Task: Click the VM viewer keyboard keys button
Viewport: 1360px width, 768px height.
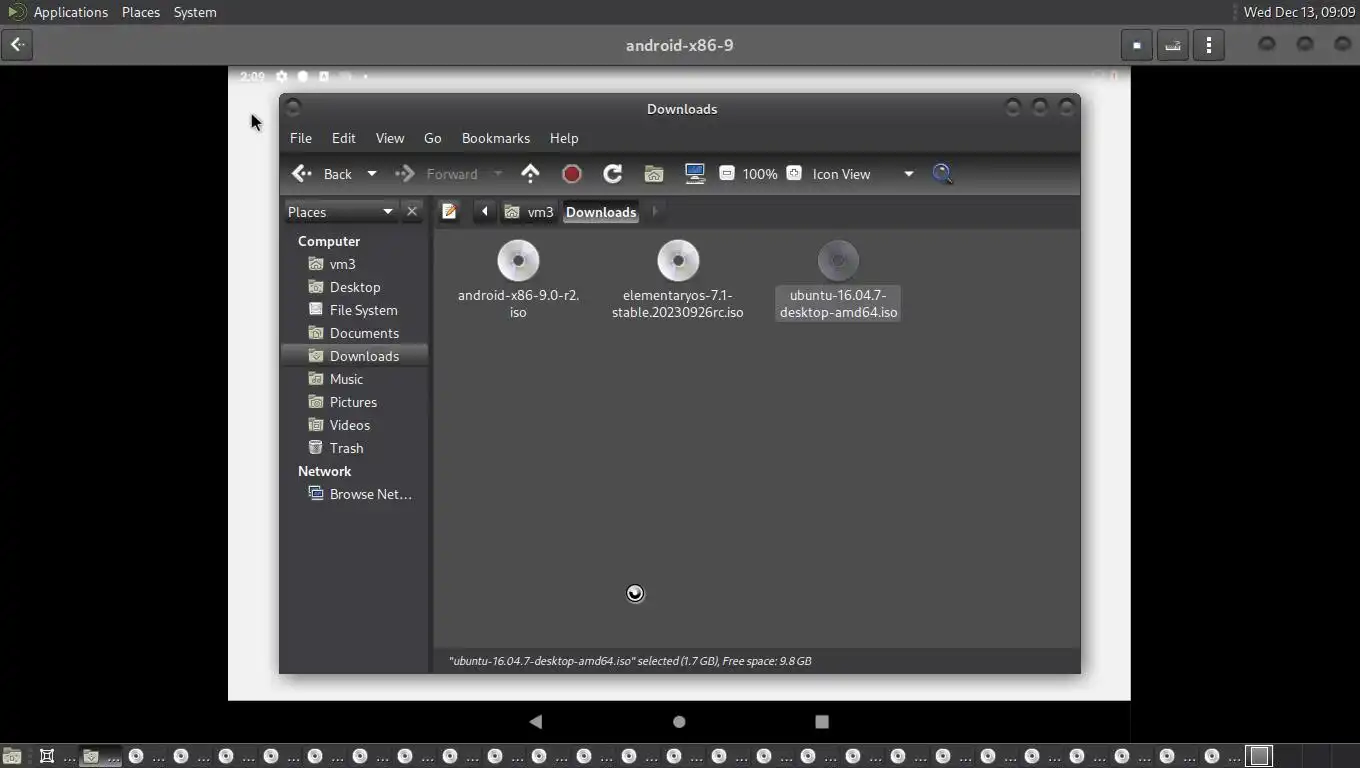Action: [x=1173, y=45]
